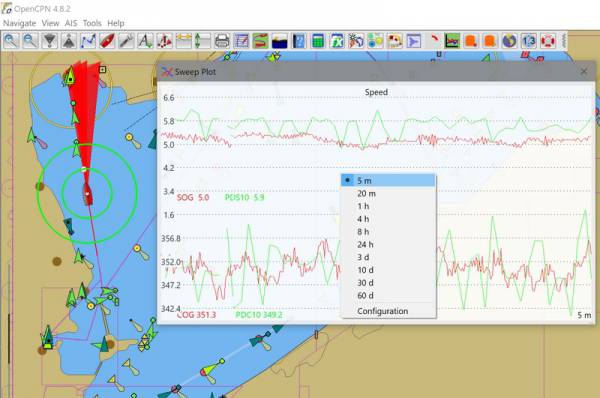Select the create route tool icon
The height and width of the screenshot is (398, 600).
click(x=88, y=41)
